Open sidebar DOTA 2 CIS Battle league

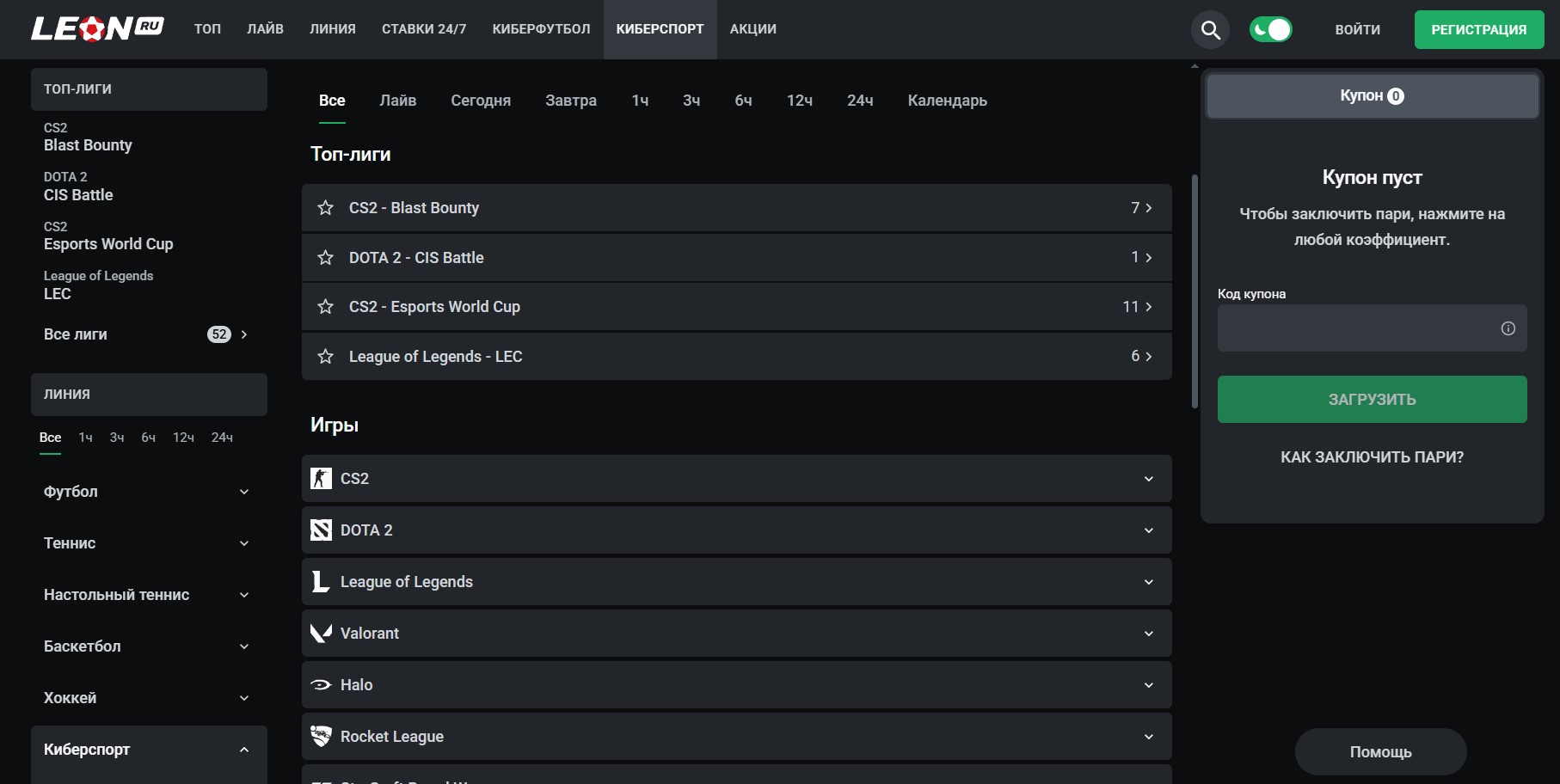click(x=78, y=187)
